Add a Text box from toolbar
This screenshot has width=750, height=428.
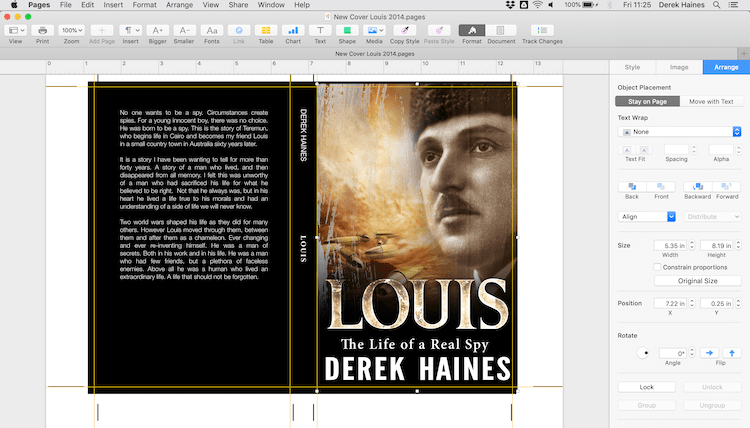[320, 30]
